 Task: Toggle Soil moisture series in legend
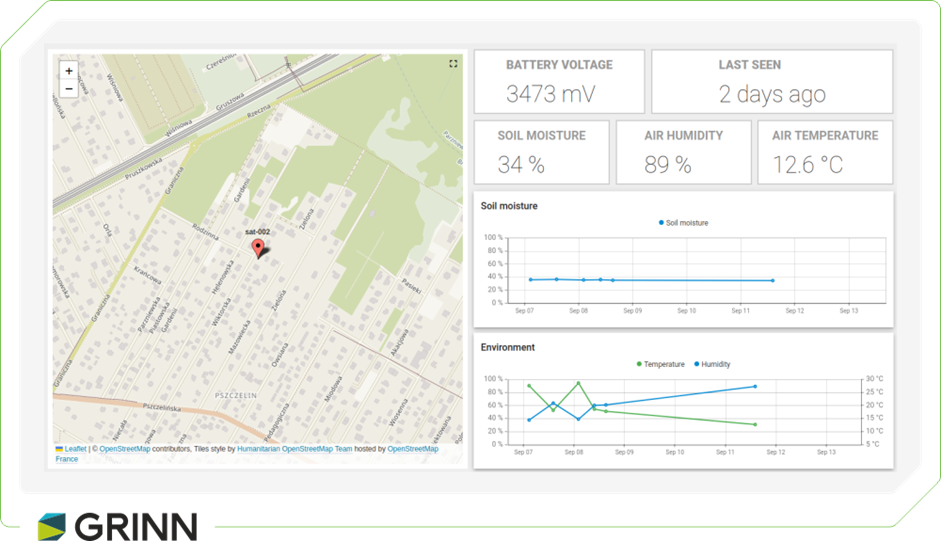pos(684,223)
